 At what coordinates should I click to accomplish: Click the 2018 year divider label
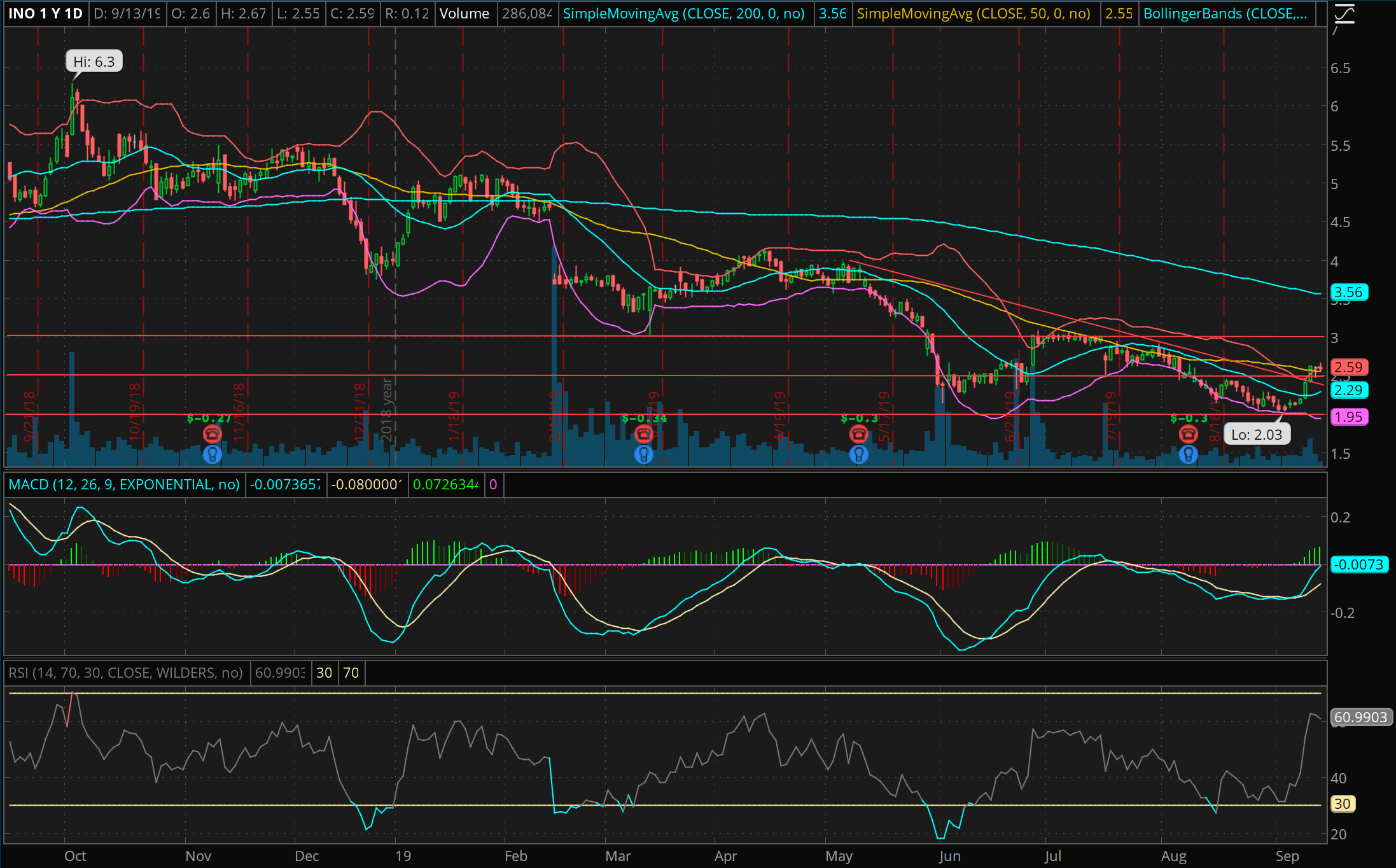[x=386, y=409]
